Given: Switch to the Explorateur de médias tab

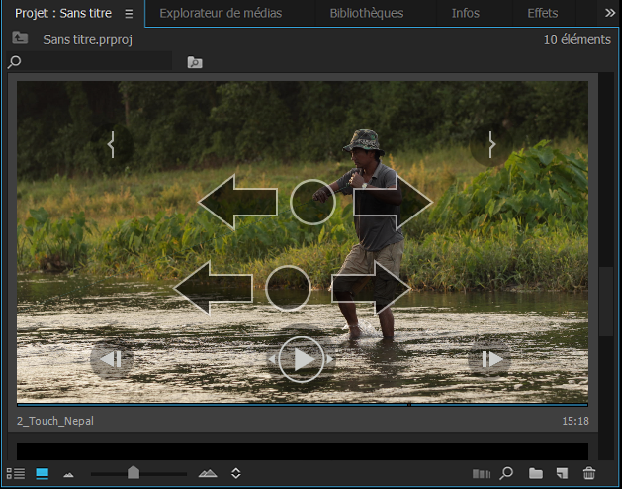Looking at the screenshot, I should click(x=221, y=13).
